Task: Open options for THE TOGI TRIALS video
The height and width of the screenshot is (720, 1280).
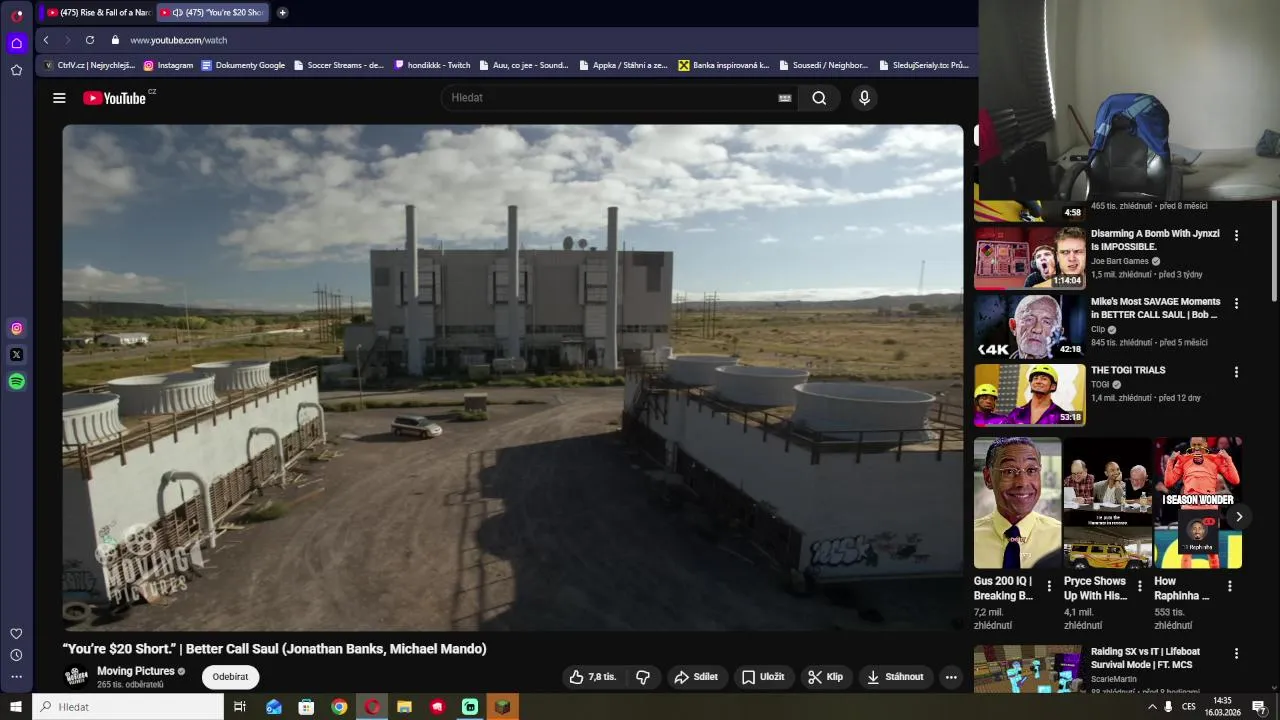Action: (x=1236, y=372)
